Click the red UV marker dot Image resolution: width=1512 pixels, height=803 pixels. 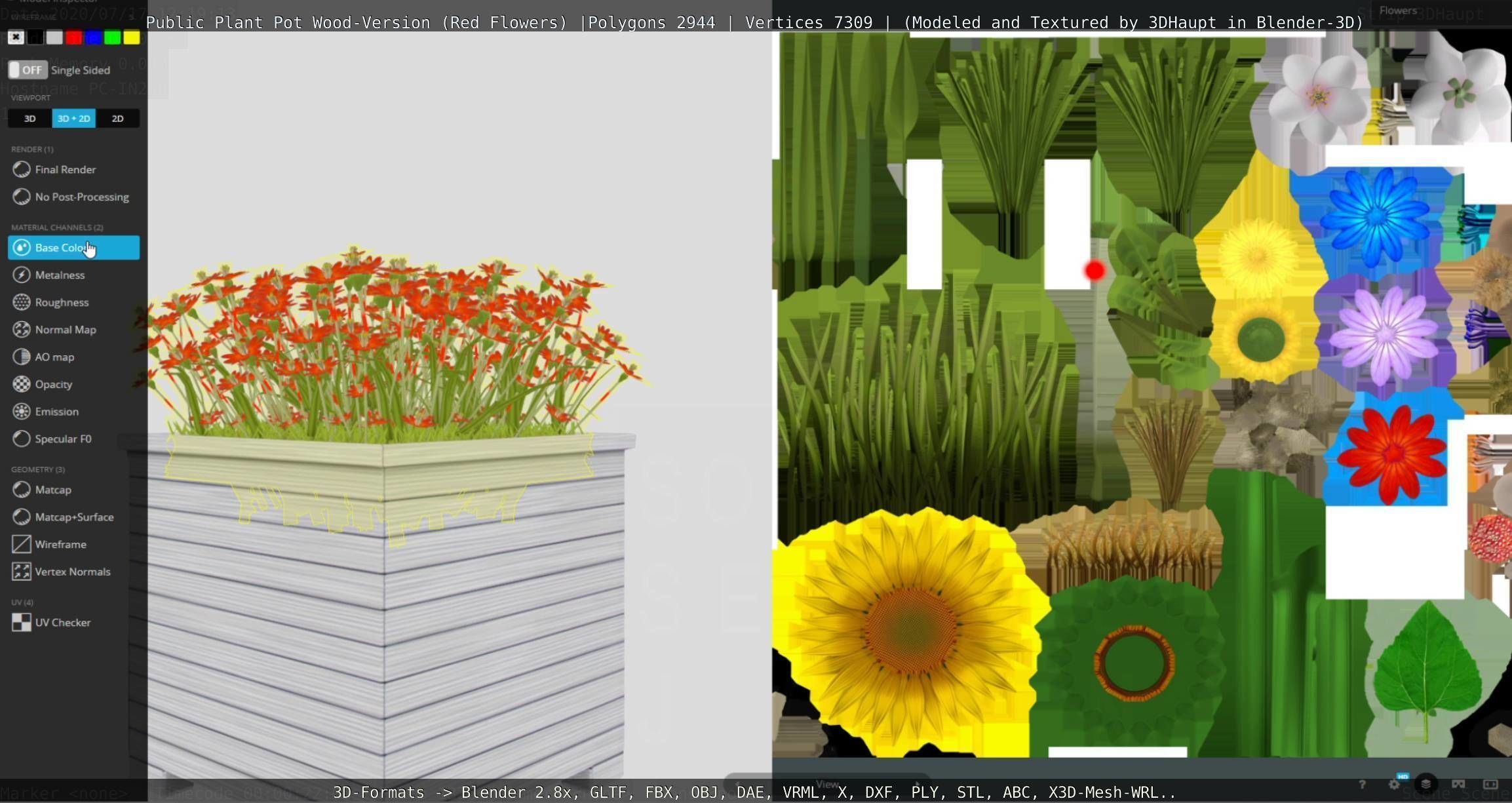[x=1095, y=270]
